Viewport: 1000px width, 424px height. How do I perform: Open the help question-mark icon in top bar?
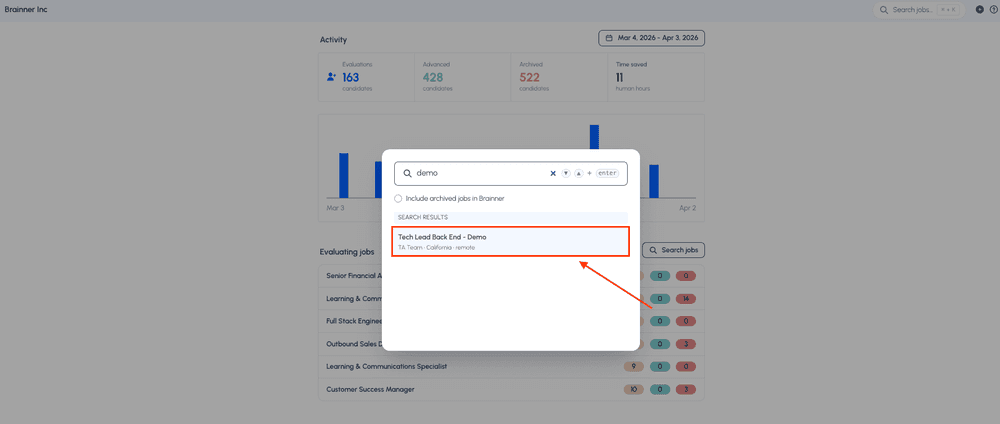(x=993, y=10)
